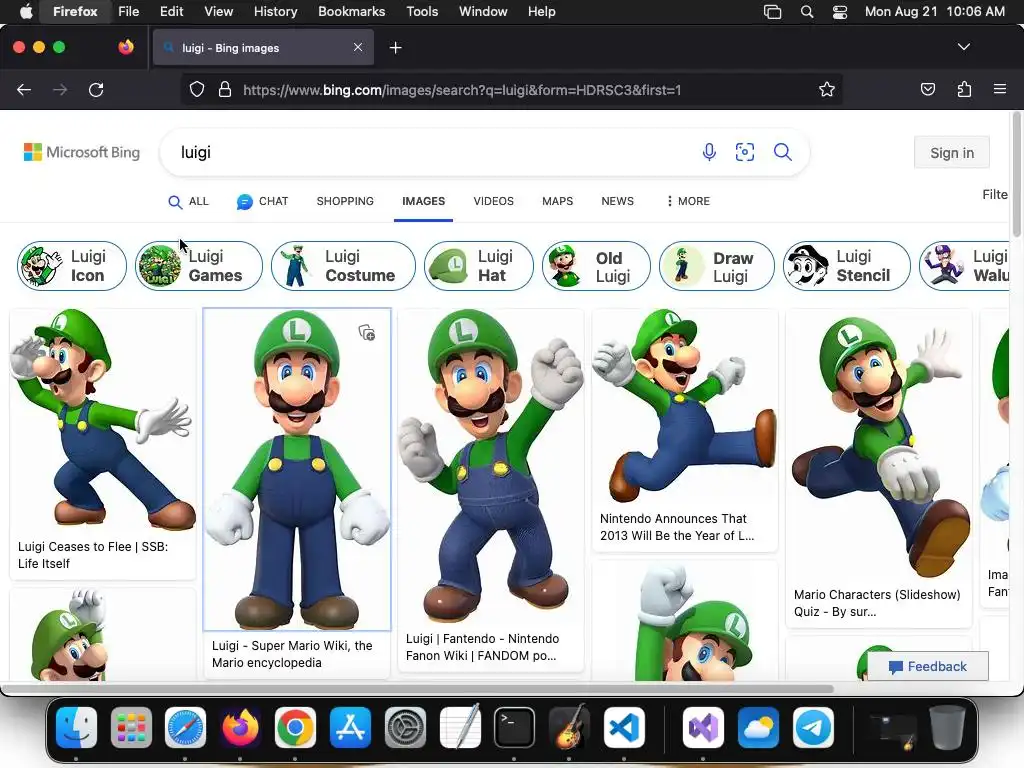
Task: Select the Luigi Games suggestion chip
Action: tap(199, 266)
